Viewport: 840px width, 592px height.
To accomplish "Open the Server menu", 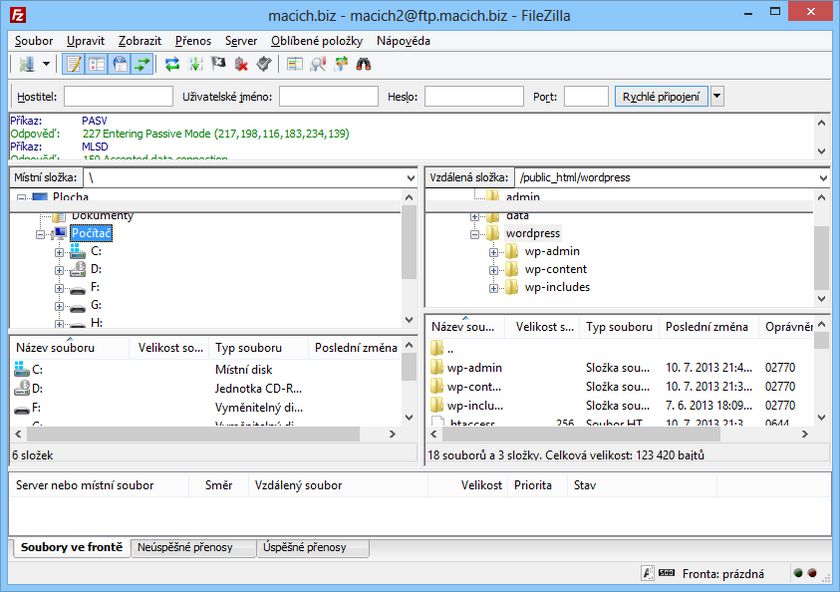I will click(x=240, y=41).
